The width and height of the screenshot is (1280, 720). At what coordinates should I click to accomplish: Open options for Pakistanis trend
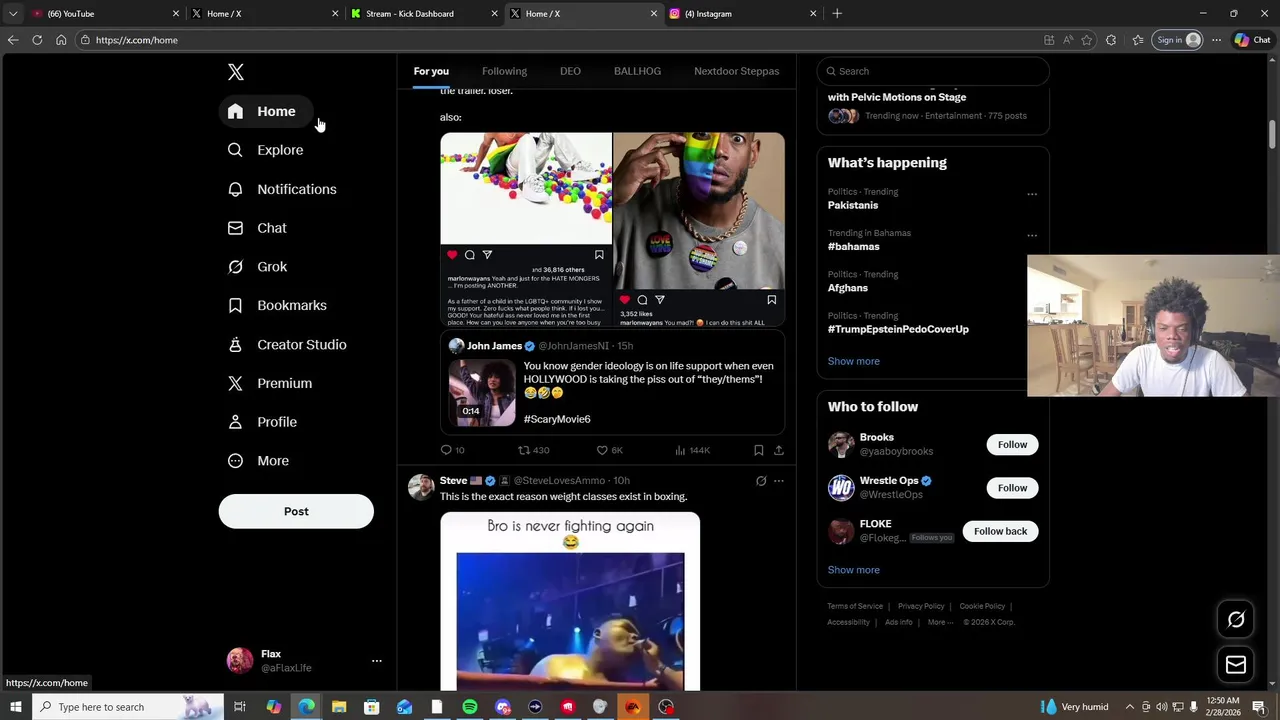click(1032, 194)
